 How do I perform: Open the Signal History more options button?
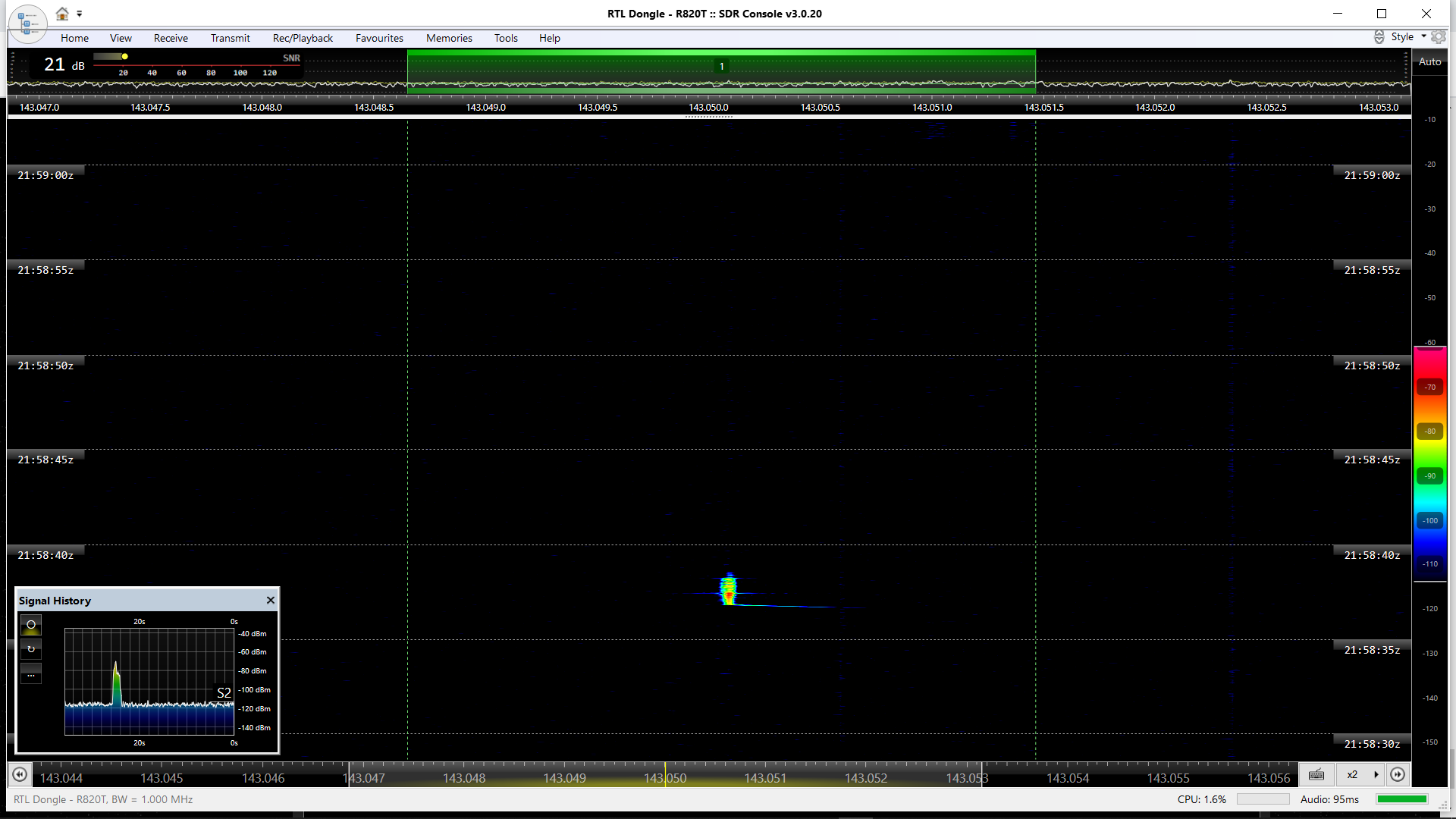(31, 674)
